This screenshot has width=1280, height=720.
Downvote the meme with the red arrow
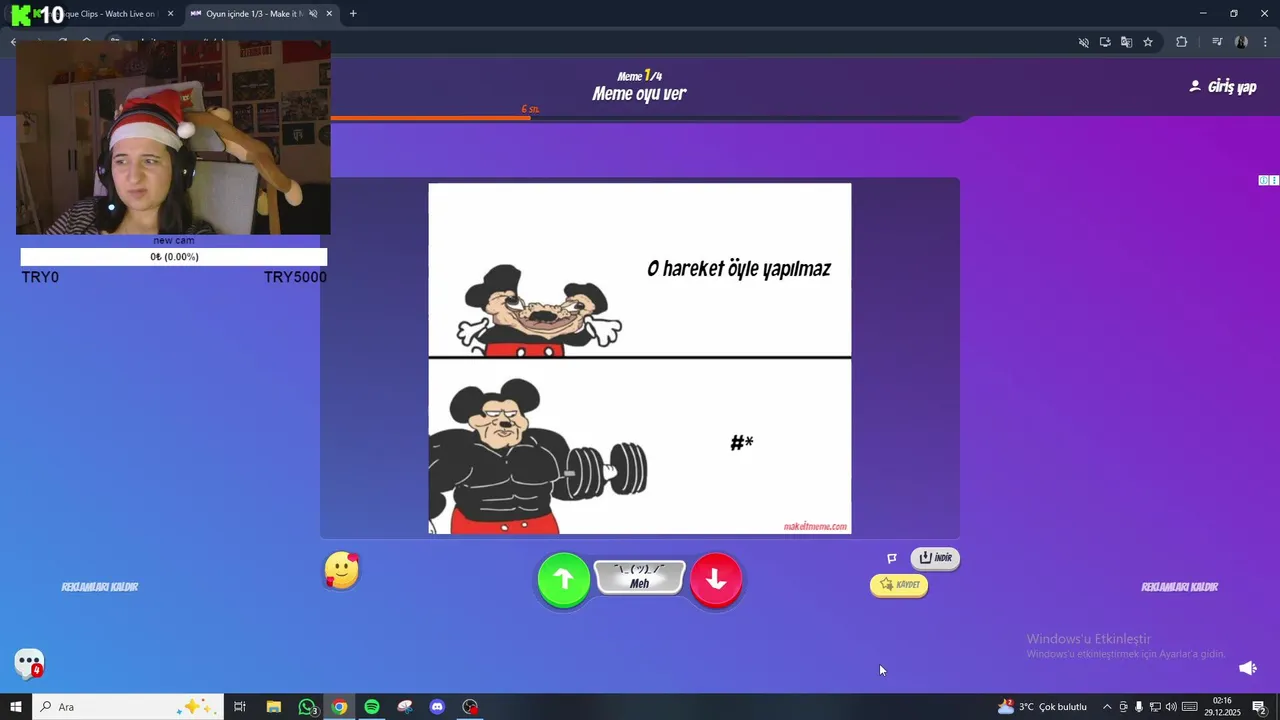pyautogui.click(x=716, y=579)
